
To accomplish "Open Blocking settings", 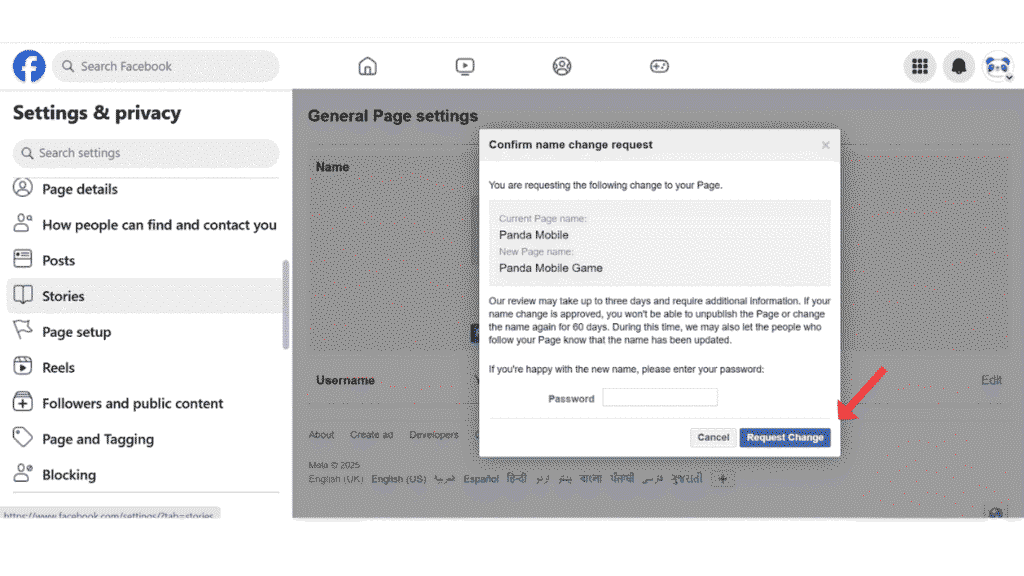I will click(x=144, y=475).
